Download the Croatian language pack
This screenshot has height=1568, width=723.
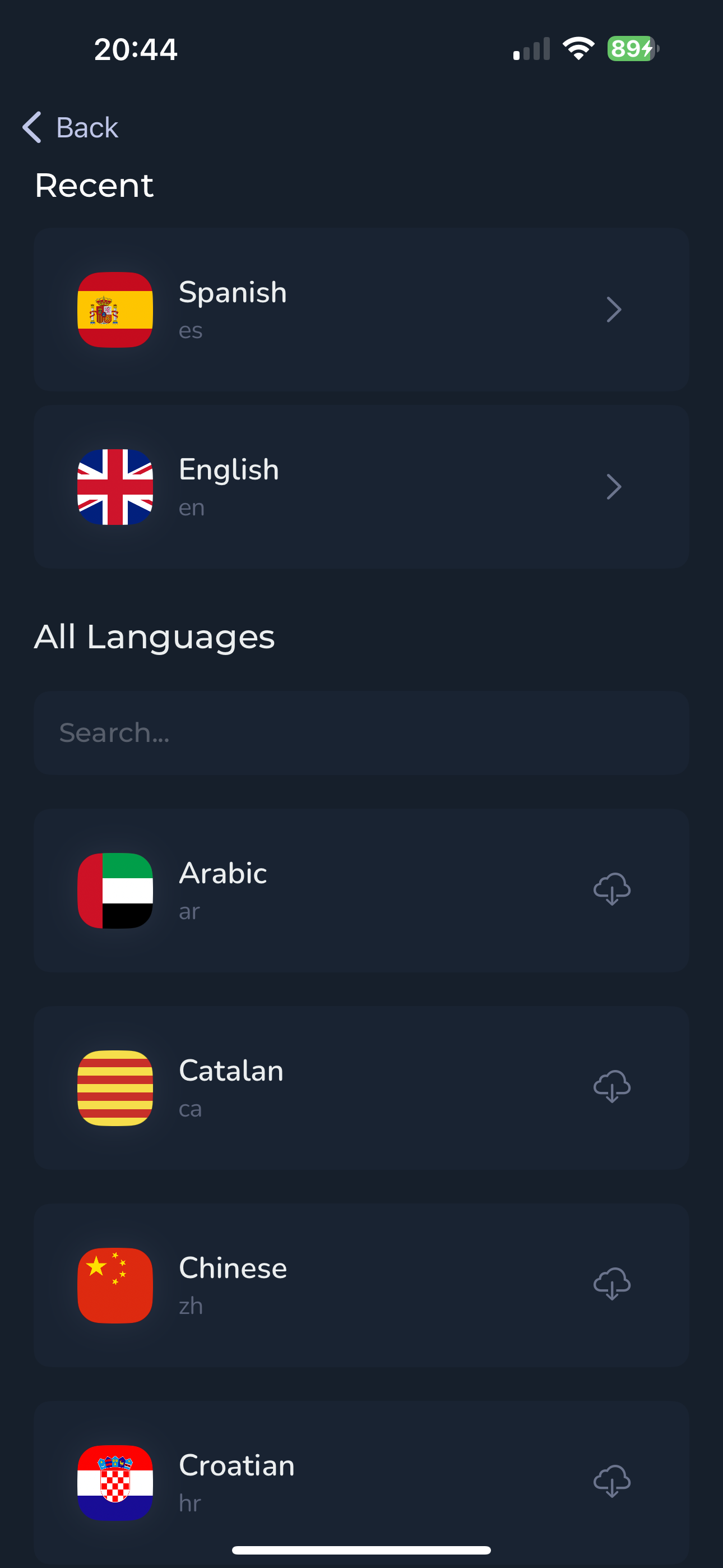(611, 1481)
